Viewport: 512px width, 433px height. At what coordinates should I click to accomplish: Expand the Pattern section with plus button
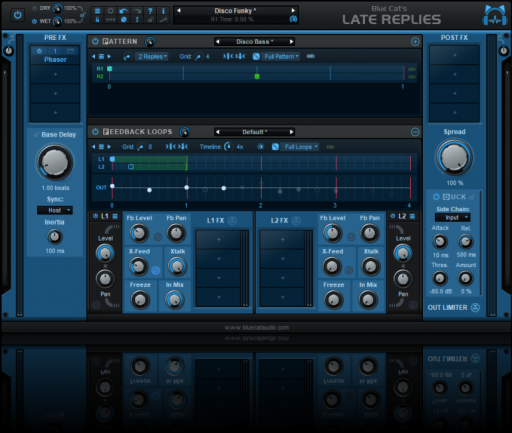click(x=415, y=41)
